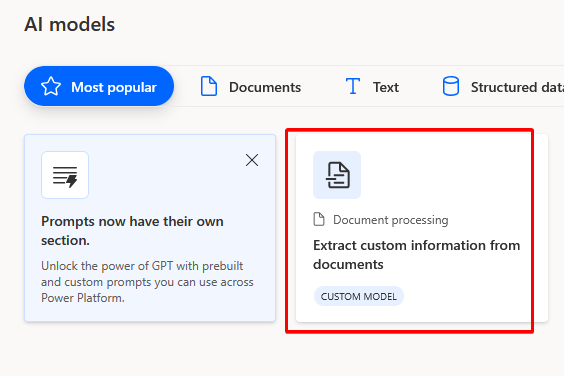Click the small page icon beside Document processing
564x376 pixels.
(x=319, y=219)
